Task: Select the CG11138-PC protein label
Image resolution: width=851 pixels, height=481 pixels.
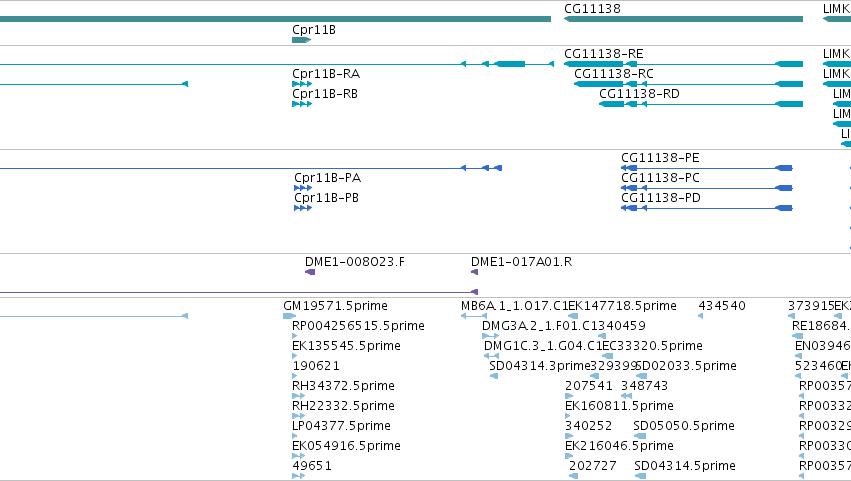Action: point(661,178)
